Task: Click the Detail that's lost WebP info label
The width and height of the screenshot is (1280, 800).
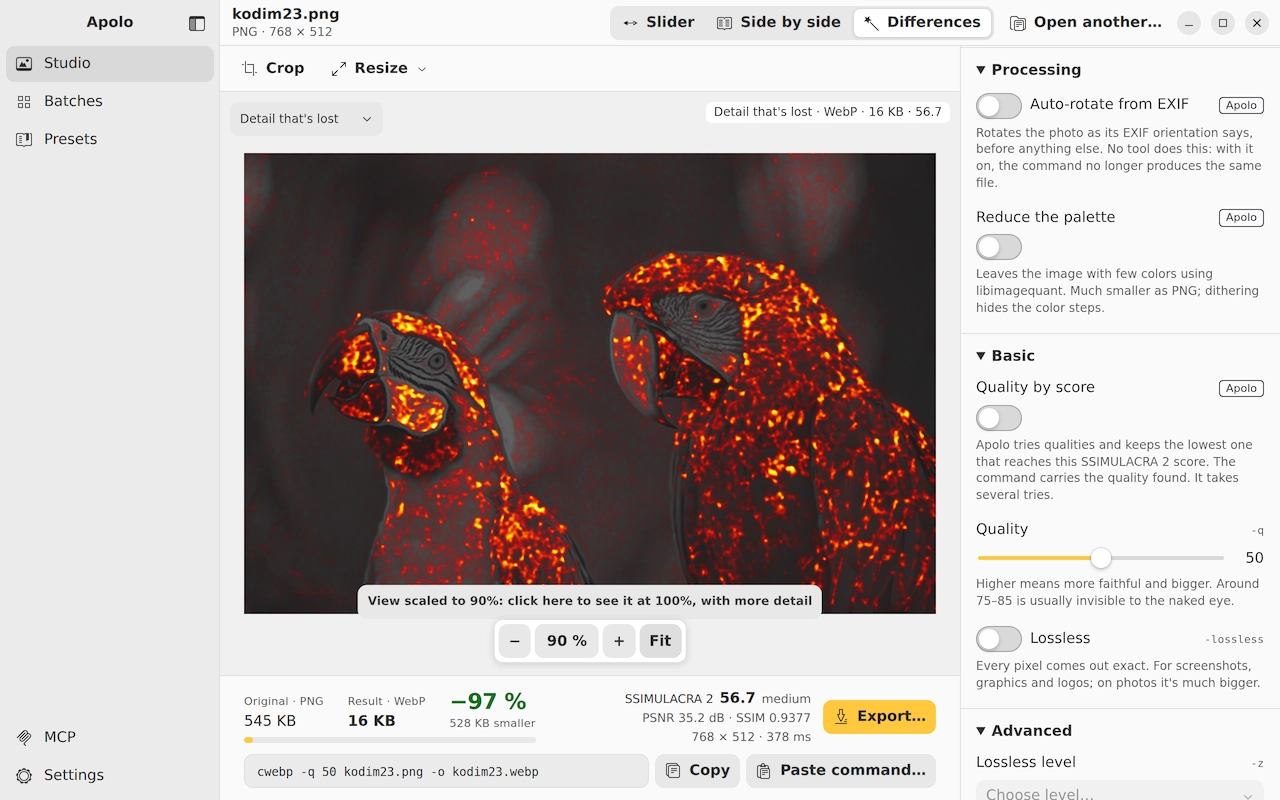Action: [x=828, y=112]
